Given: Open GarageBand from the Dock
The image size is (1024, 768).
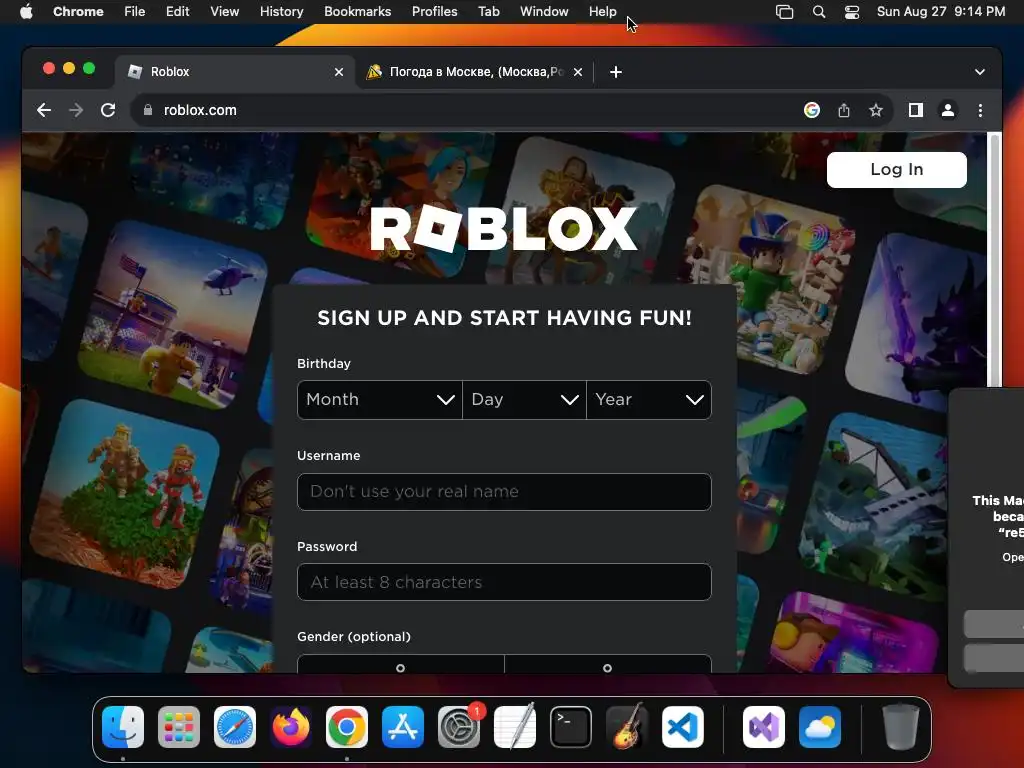Looking at the screenshot, I should pyautogui.click(x=627, y=727).
